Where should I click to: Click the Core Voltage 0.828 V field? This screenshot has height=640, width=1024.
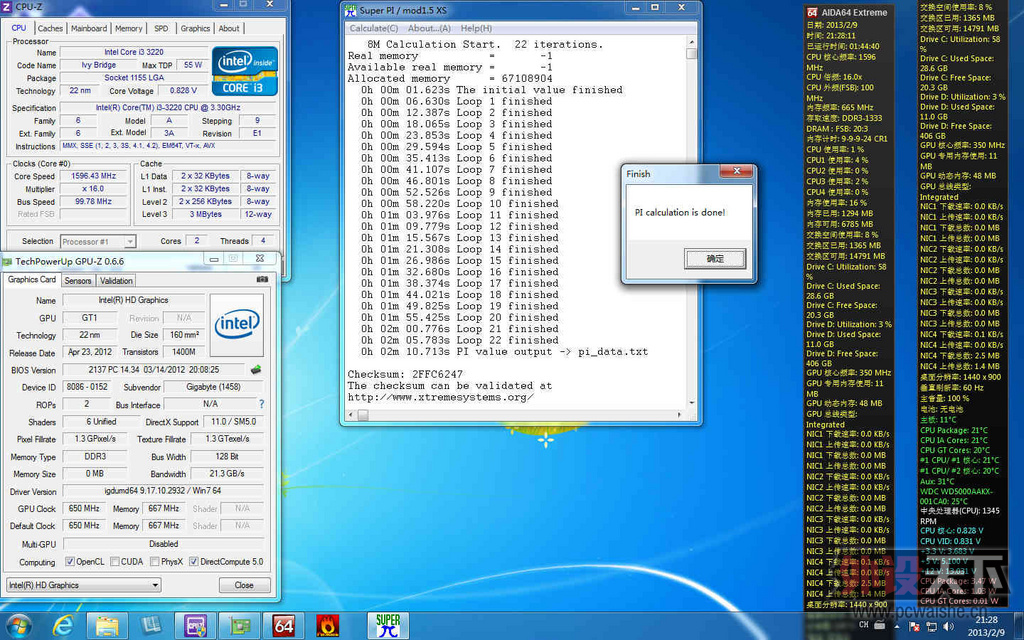tap(184, 91)
